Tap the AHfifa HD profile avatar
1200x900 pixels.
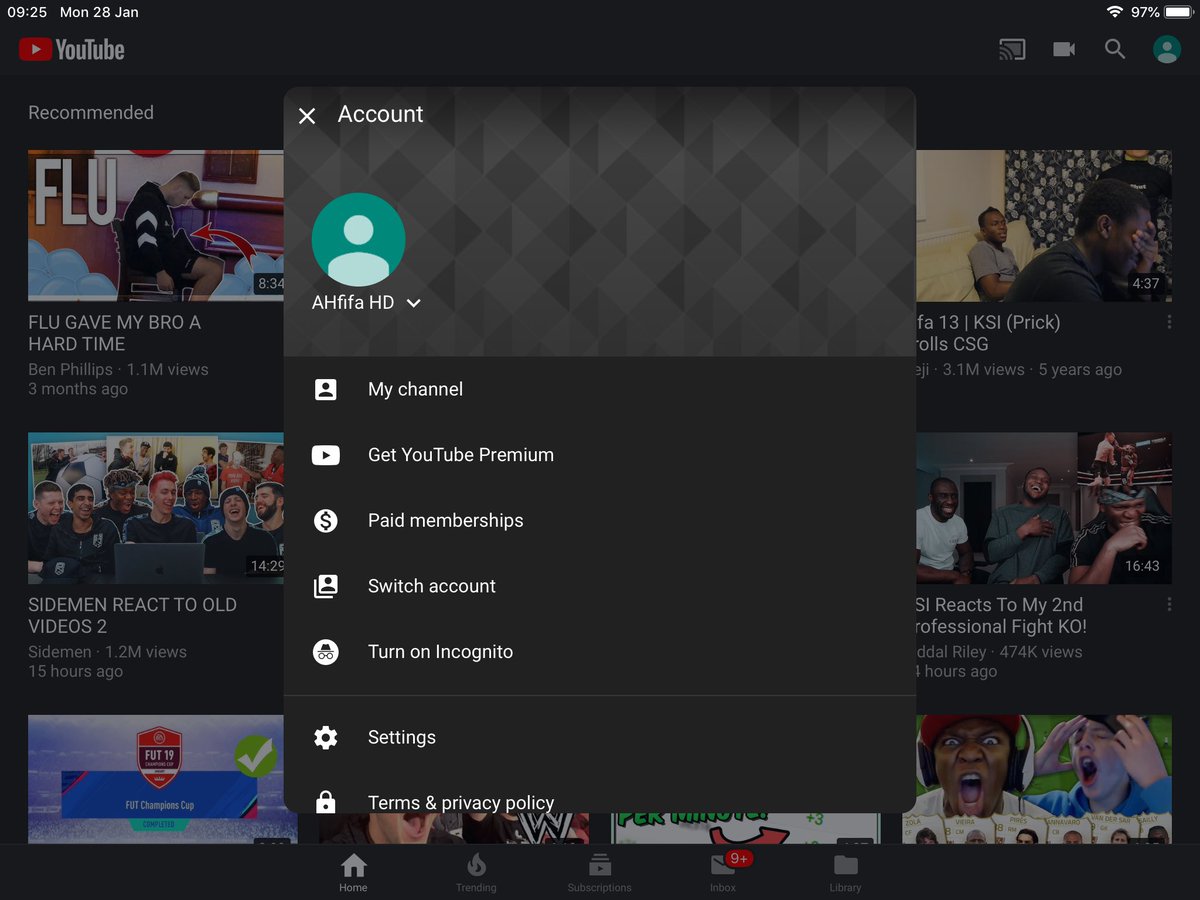(359, 240)
